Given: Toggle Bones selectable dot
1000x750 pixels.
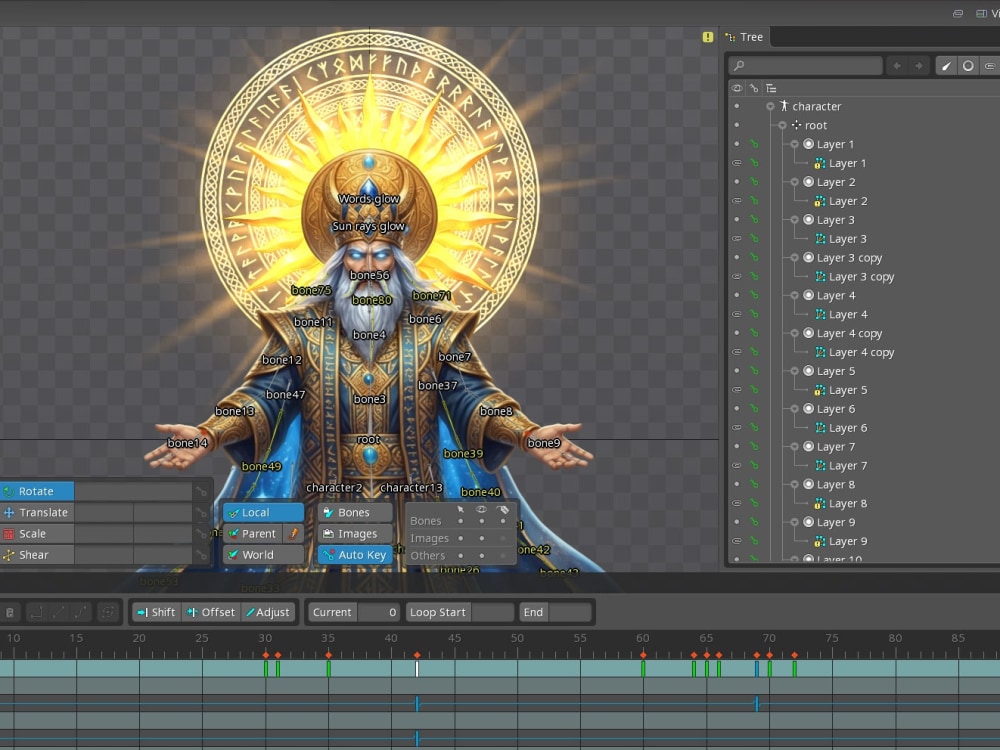Looking at the screenshot, I should (x=460, y=521).
